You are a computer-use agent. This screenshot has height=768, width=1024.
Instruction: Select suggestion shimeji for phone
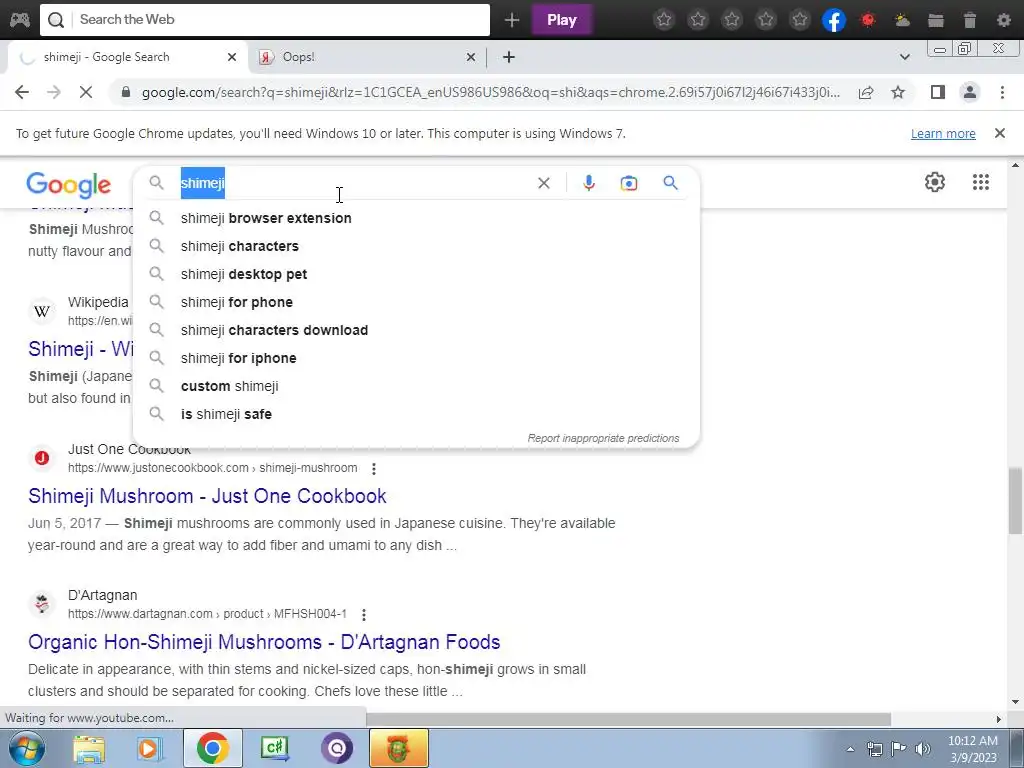[416, 302]
